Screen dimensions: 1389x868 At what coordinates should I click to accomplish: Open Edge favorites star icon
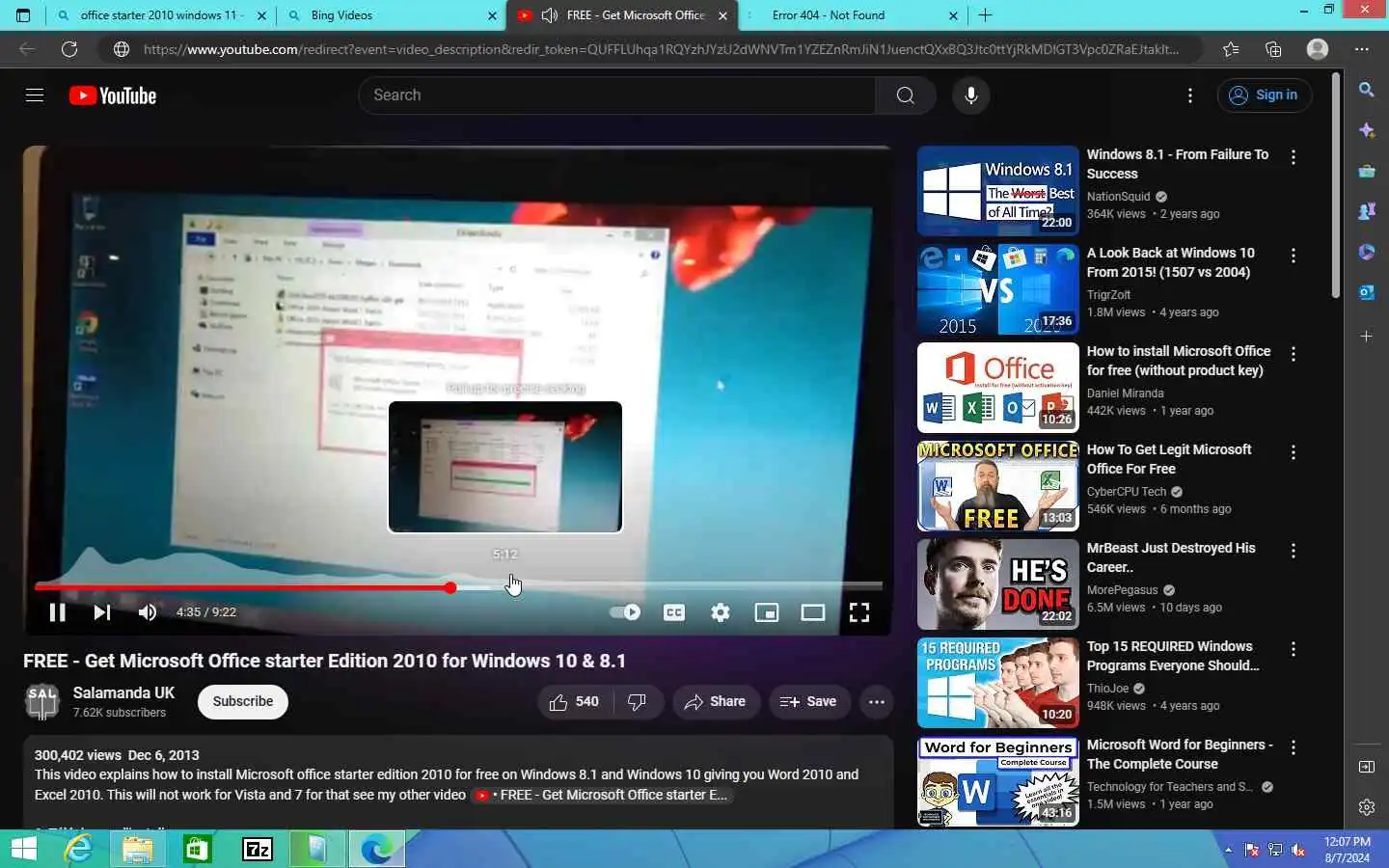[x=1231, y=49]
